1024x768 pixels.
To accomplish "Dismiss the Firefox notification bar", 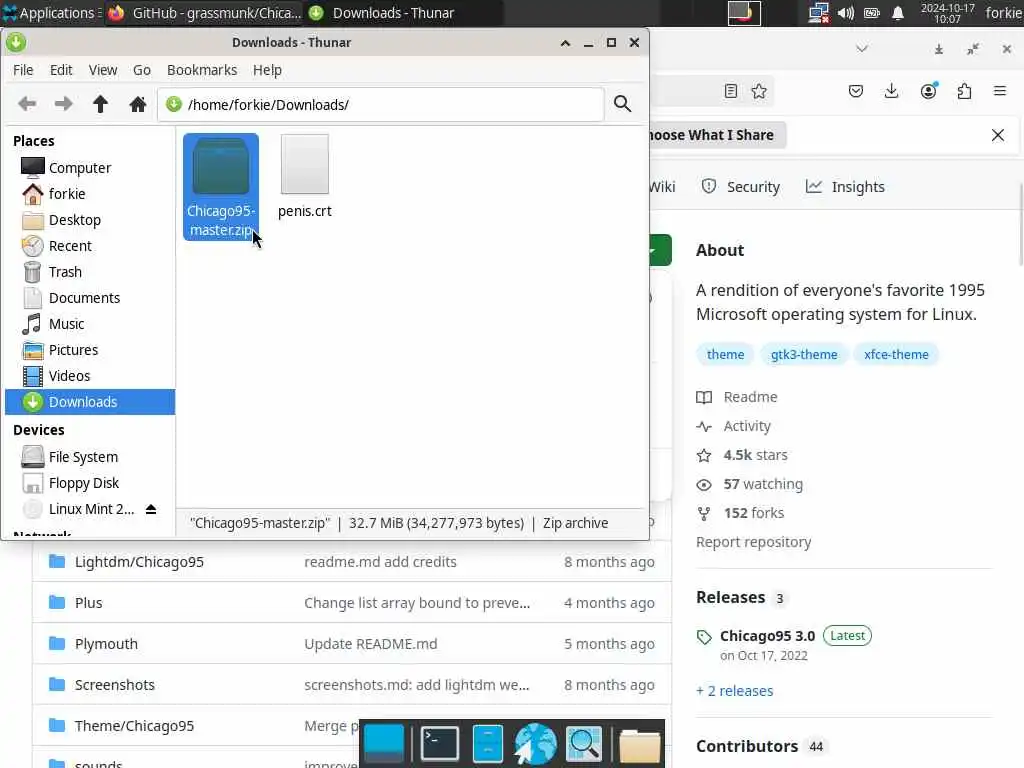I will pyautogui.click(x=998, y=135).
